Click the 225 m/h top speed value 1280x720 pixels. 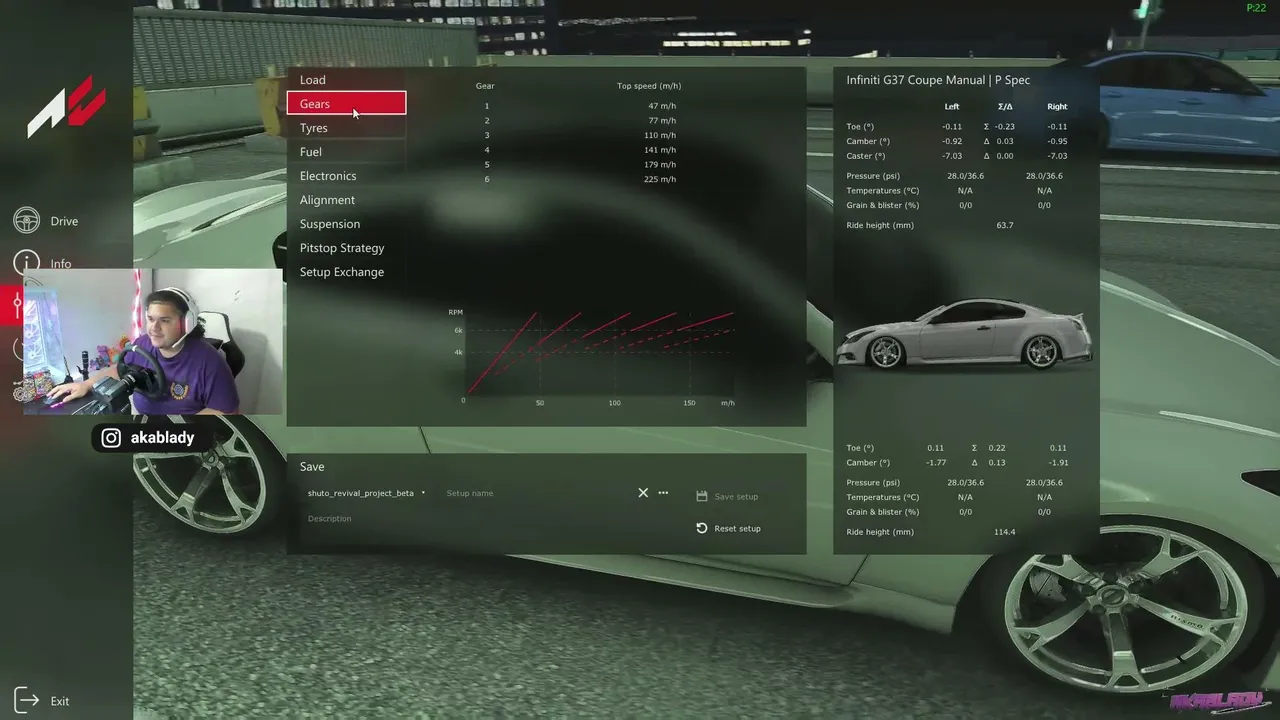click(x=660, y=179)
